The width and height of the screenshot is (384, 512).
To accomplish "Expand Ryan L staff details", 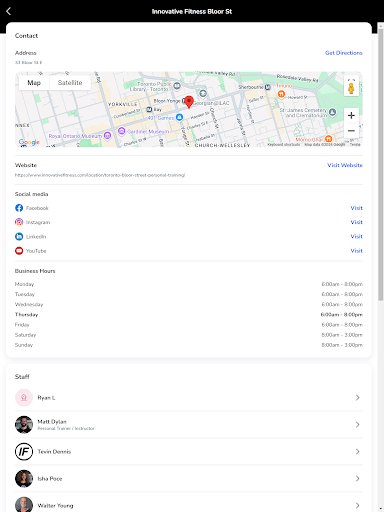I will [189, 398].
